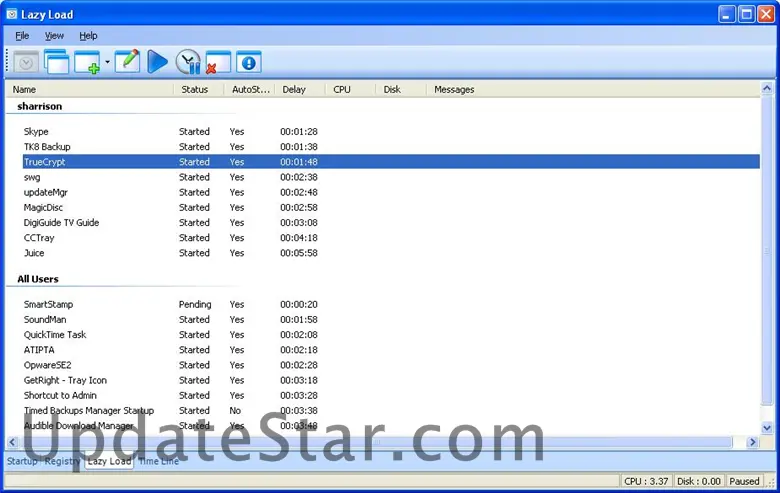Select the All Users group header
Image resolution: width=780 pixels, height=493 pixels.
(38, 279)
